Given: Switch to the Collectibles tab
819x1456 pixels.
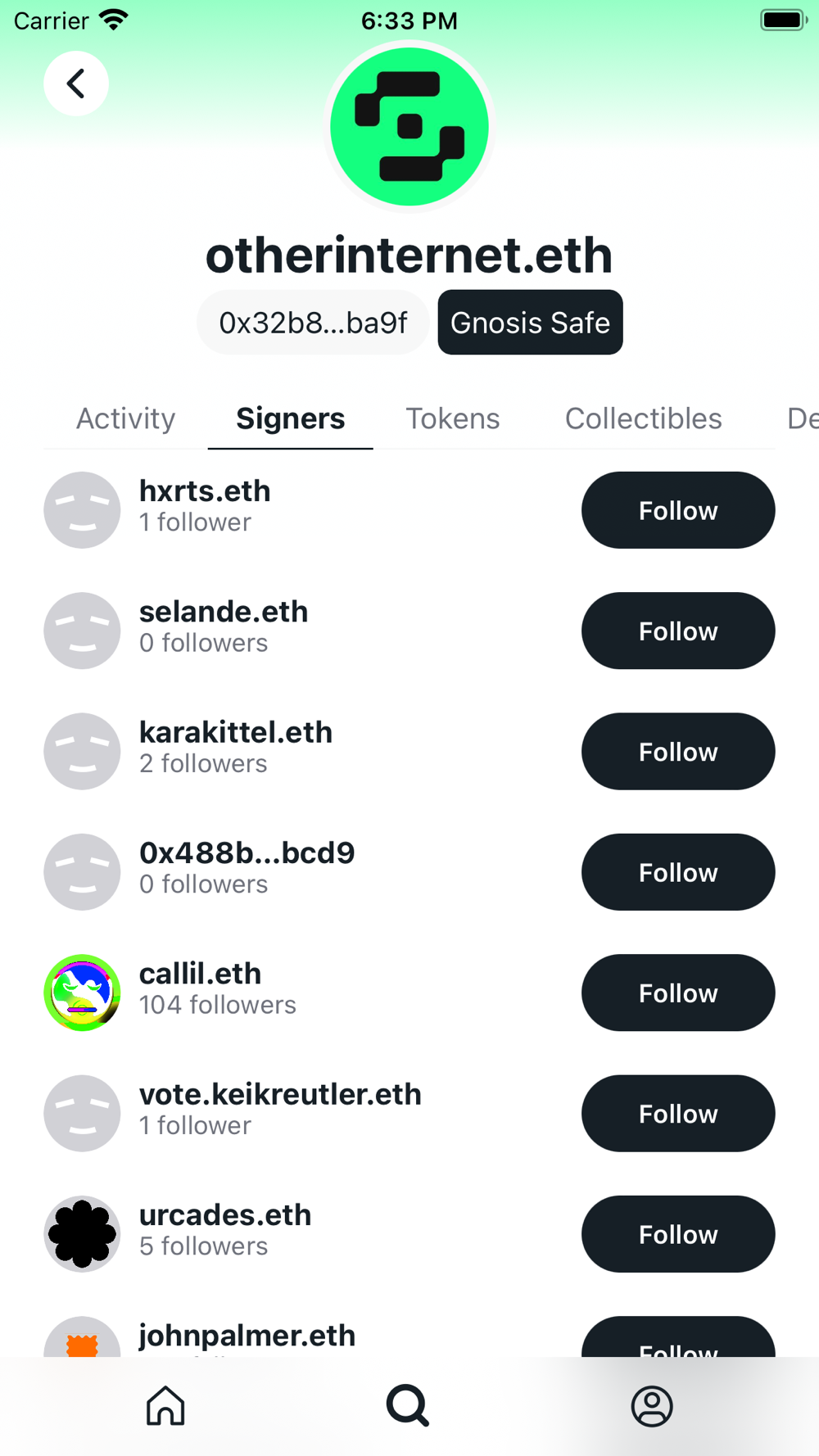Looking at the screenshot, I should pos(644,418).
